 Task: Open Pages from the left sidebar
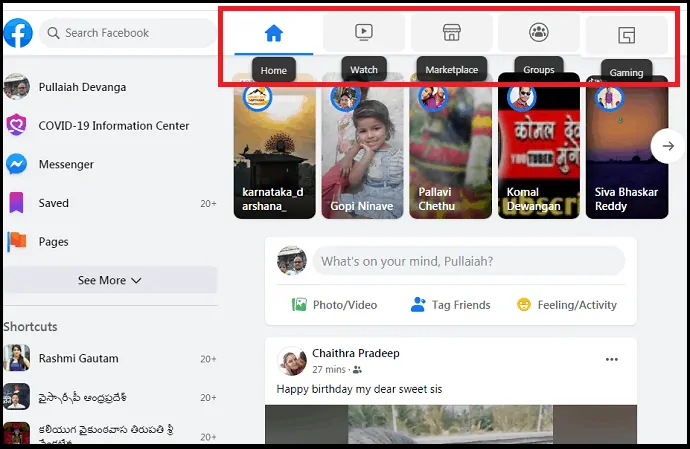click(53, 242)
